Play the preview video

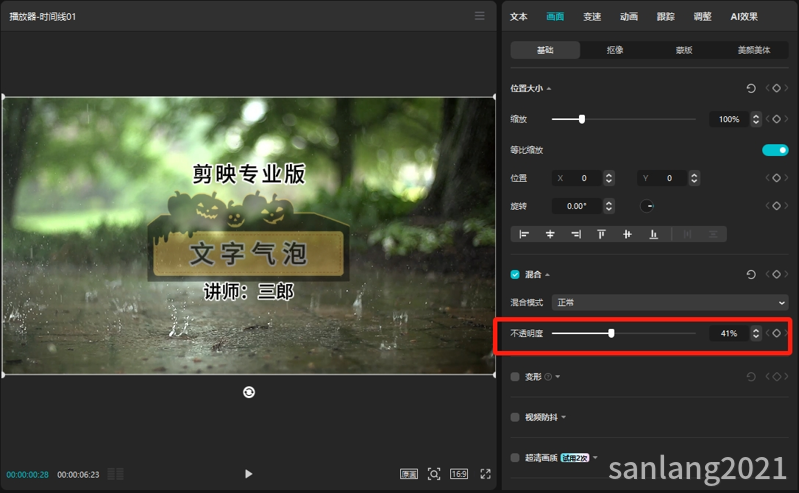(x=248, y=474)
